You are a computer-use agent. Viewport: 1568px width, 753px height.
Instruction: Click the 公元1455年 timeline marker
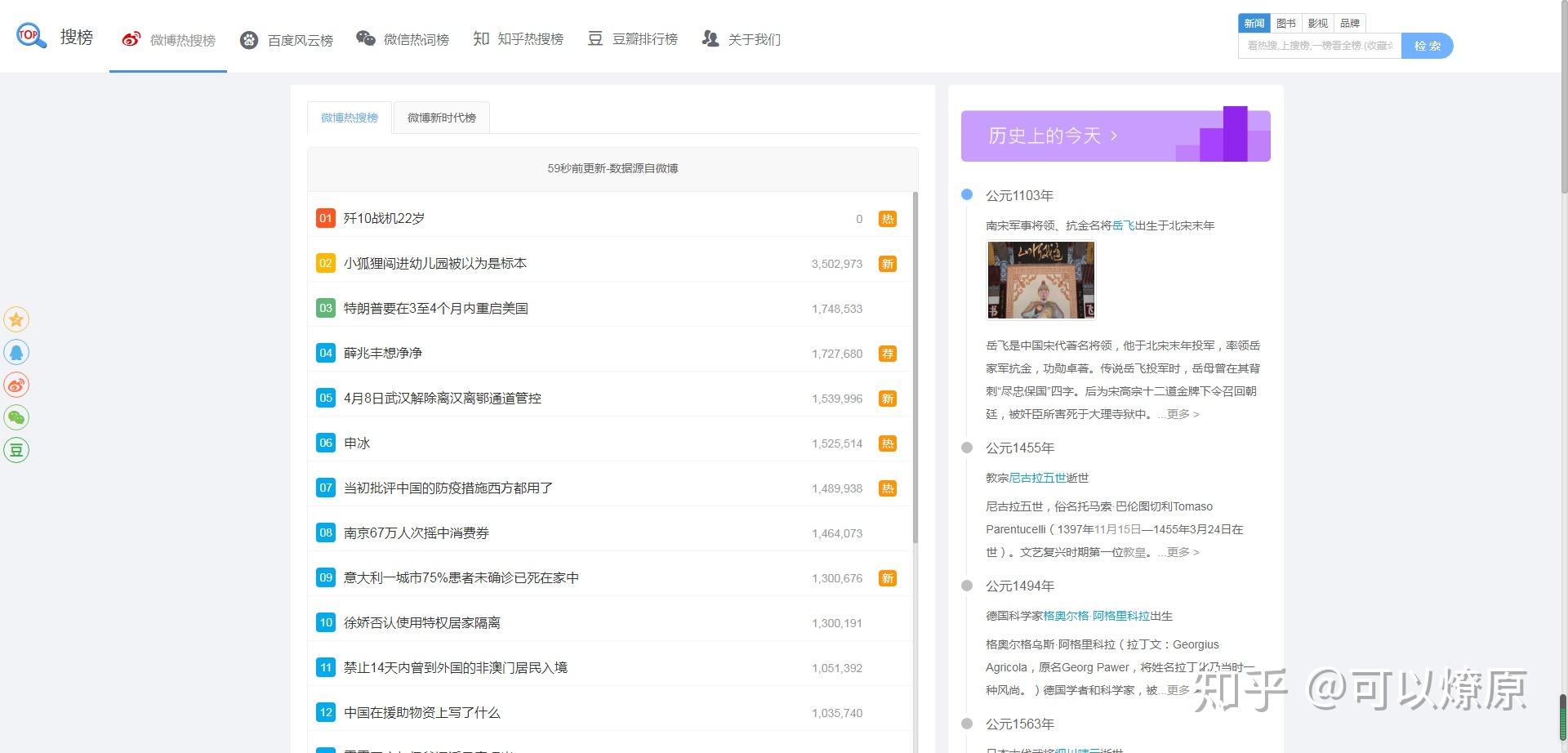(x=967, y=447)
